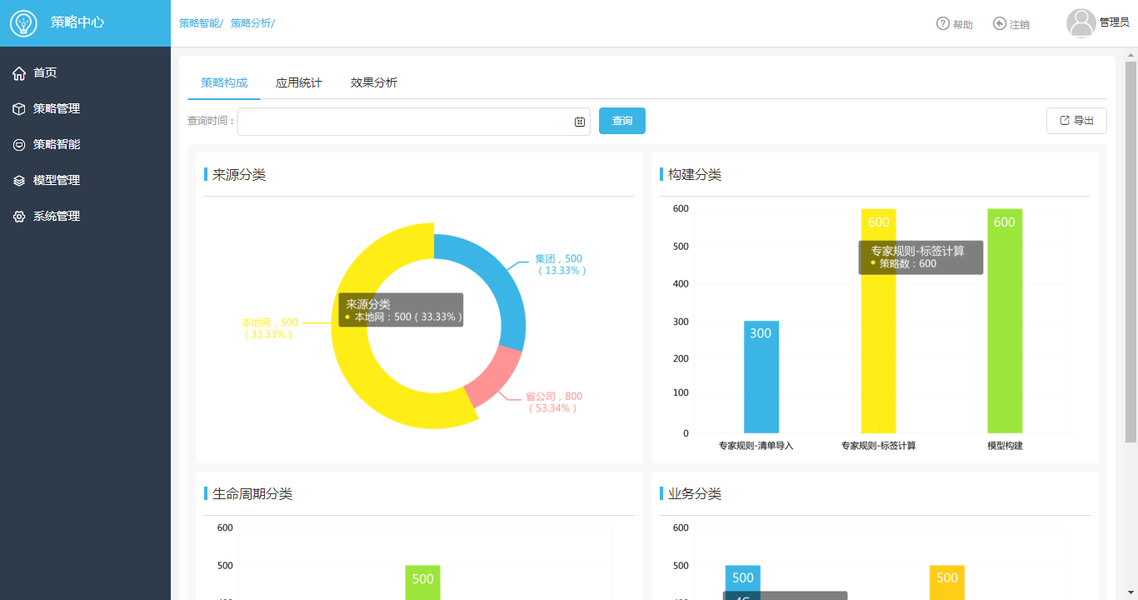Viewport: 1138px width, 600px height.
Task: Click the green 600 bar for 模型构建
Action: point(1004,321)
